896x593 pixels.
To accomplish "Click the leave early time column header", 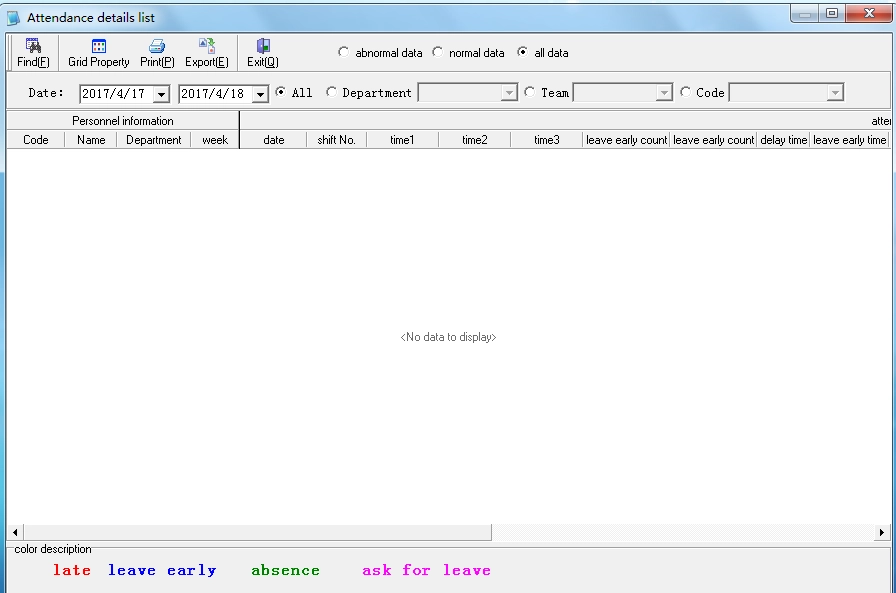I will click(849, 140).
